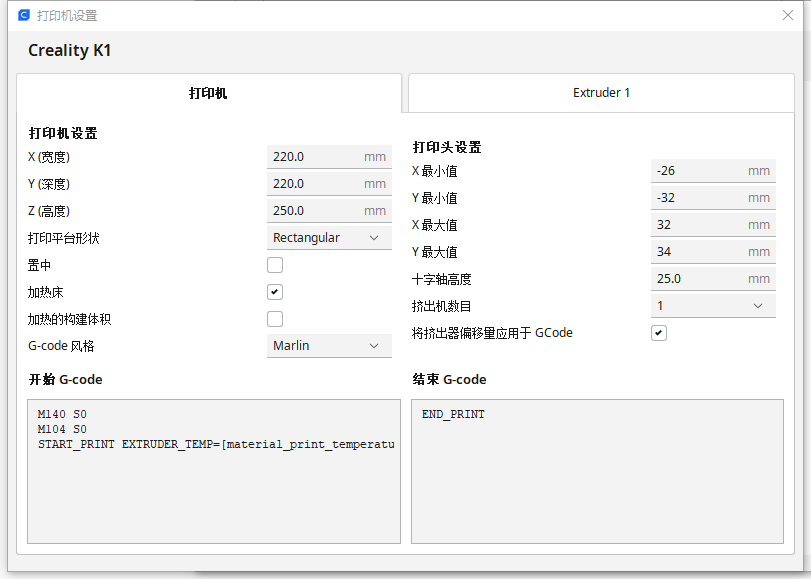This screenshot has width=811, height=579.
Task: Close the 打印机设置 dialog
Action: pos(788,16)
